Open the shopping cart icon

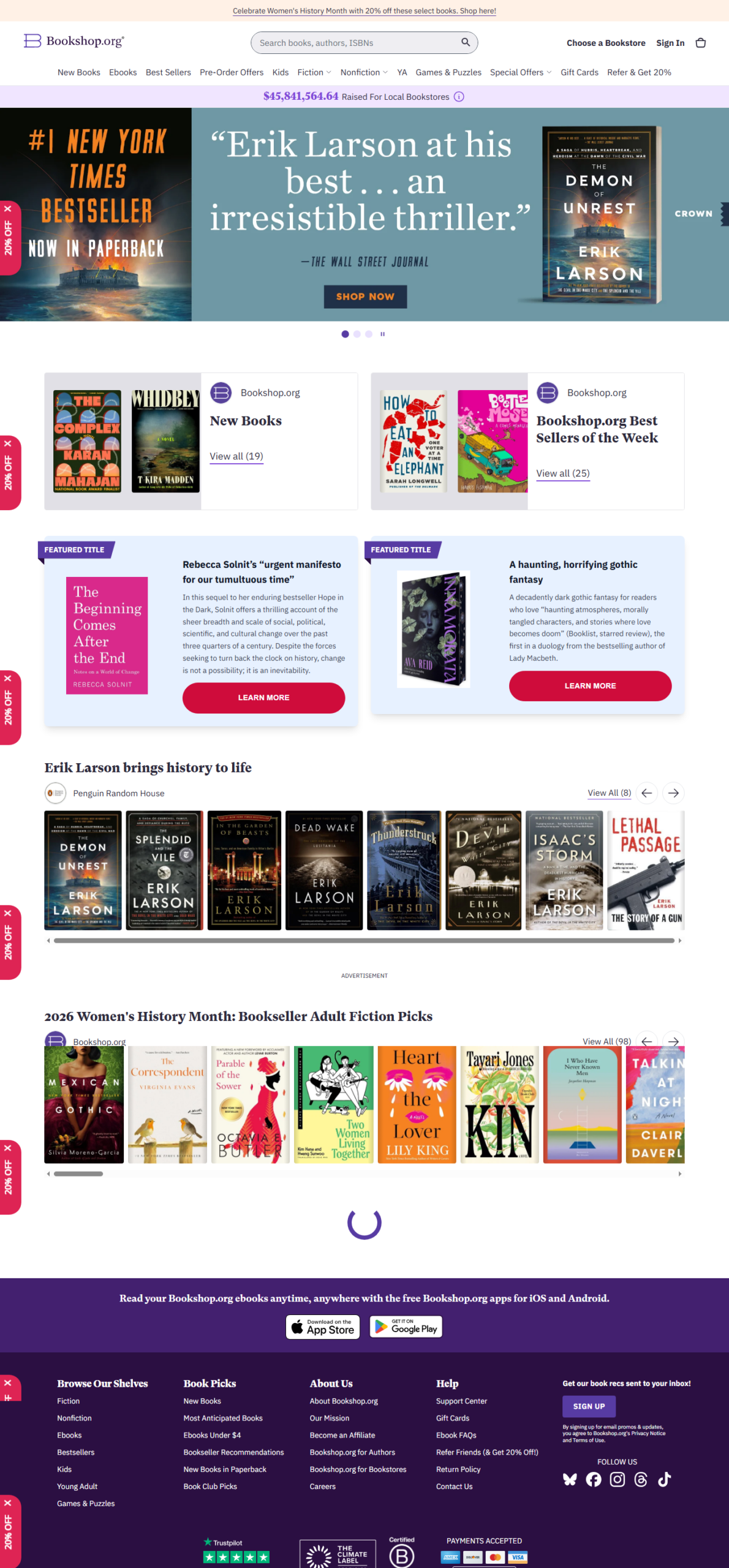pyautogui.click(x=701, y=43)
